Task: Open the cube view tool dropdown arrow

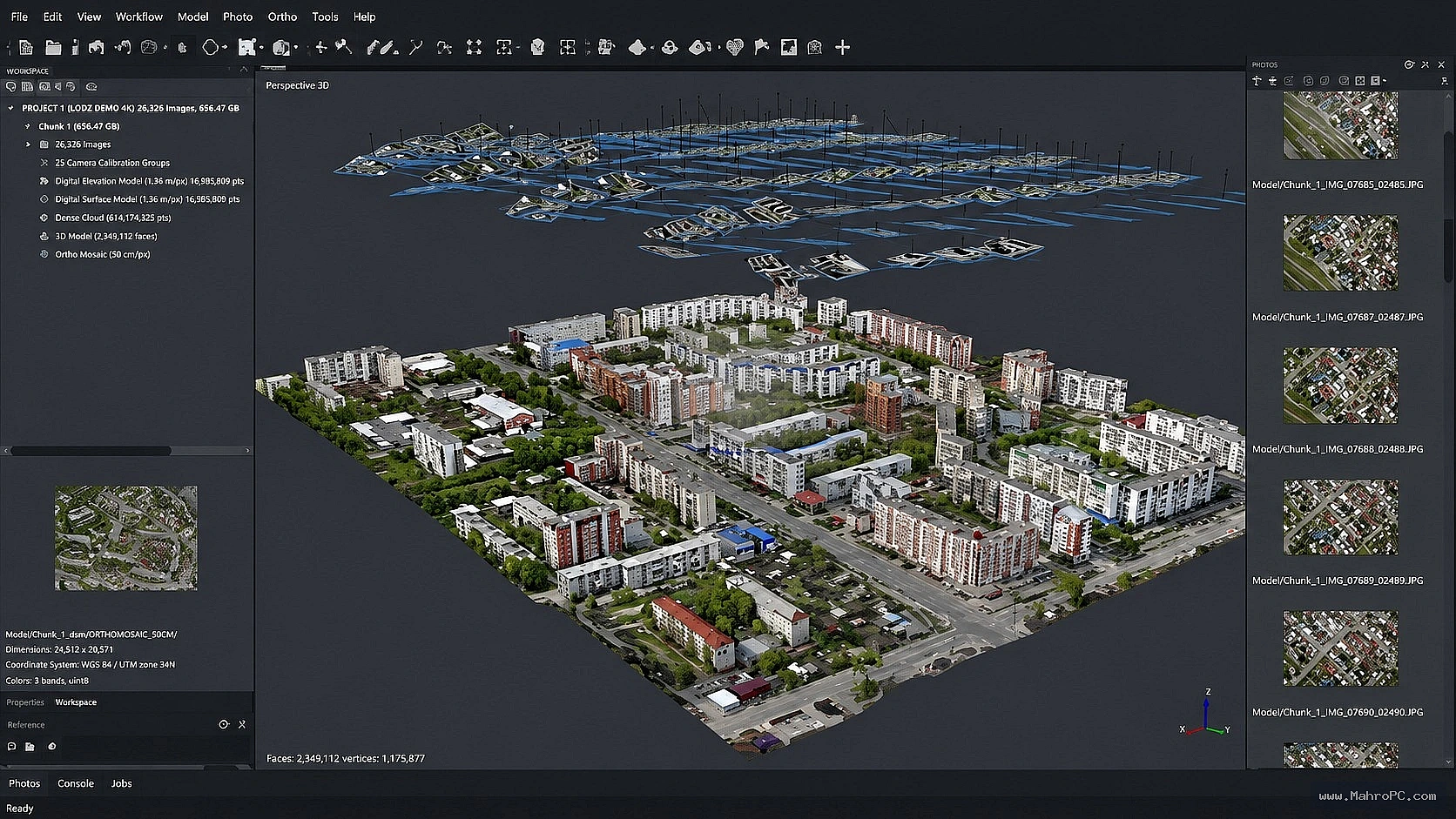Action: pos(296,47)
